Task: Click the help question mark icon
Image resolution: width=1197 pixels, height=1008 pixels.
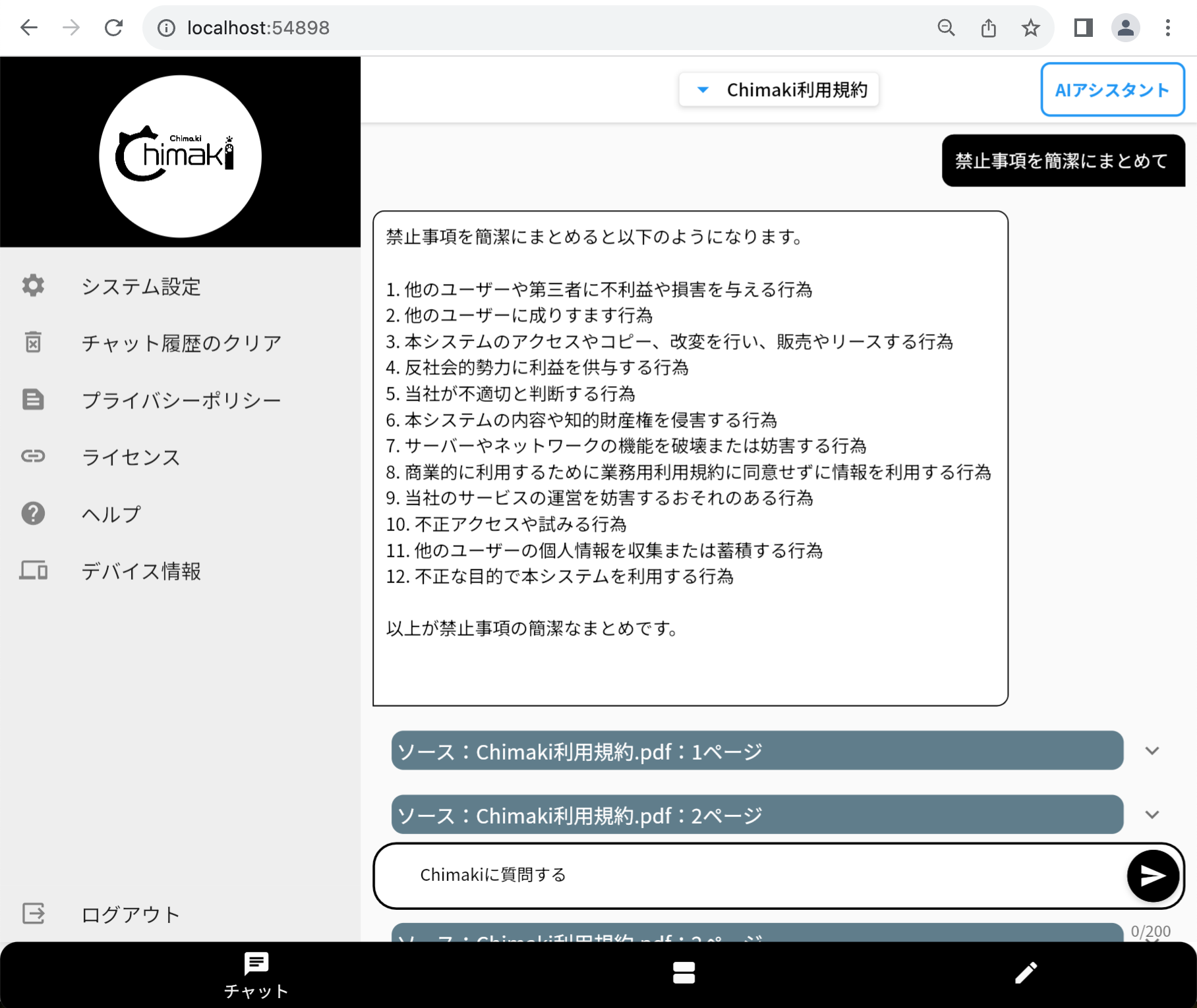Action: tap(33, 513)
